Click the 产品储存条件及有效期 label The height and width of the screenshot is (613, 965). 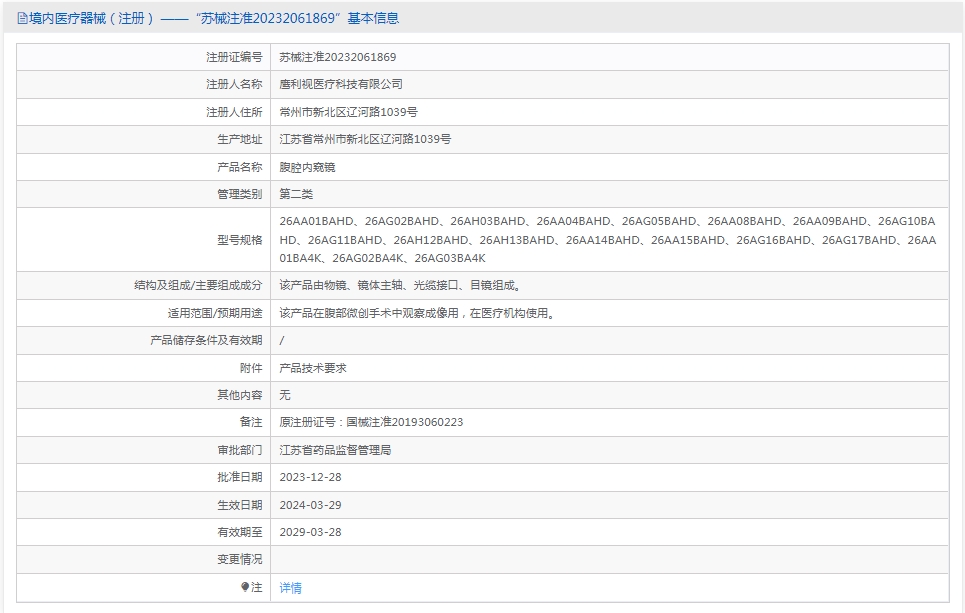point(206,340)
